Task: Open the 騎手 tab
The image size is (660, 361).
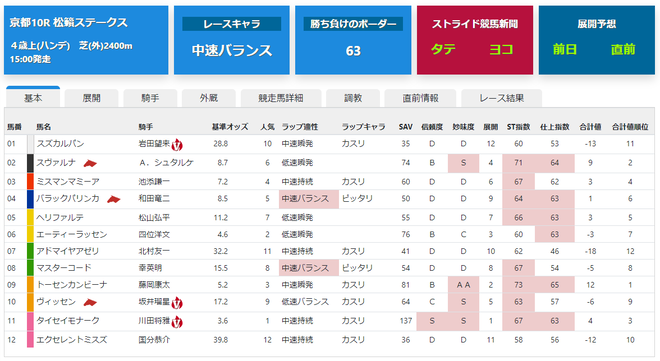Action: pos(150,98)
